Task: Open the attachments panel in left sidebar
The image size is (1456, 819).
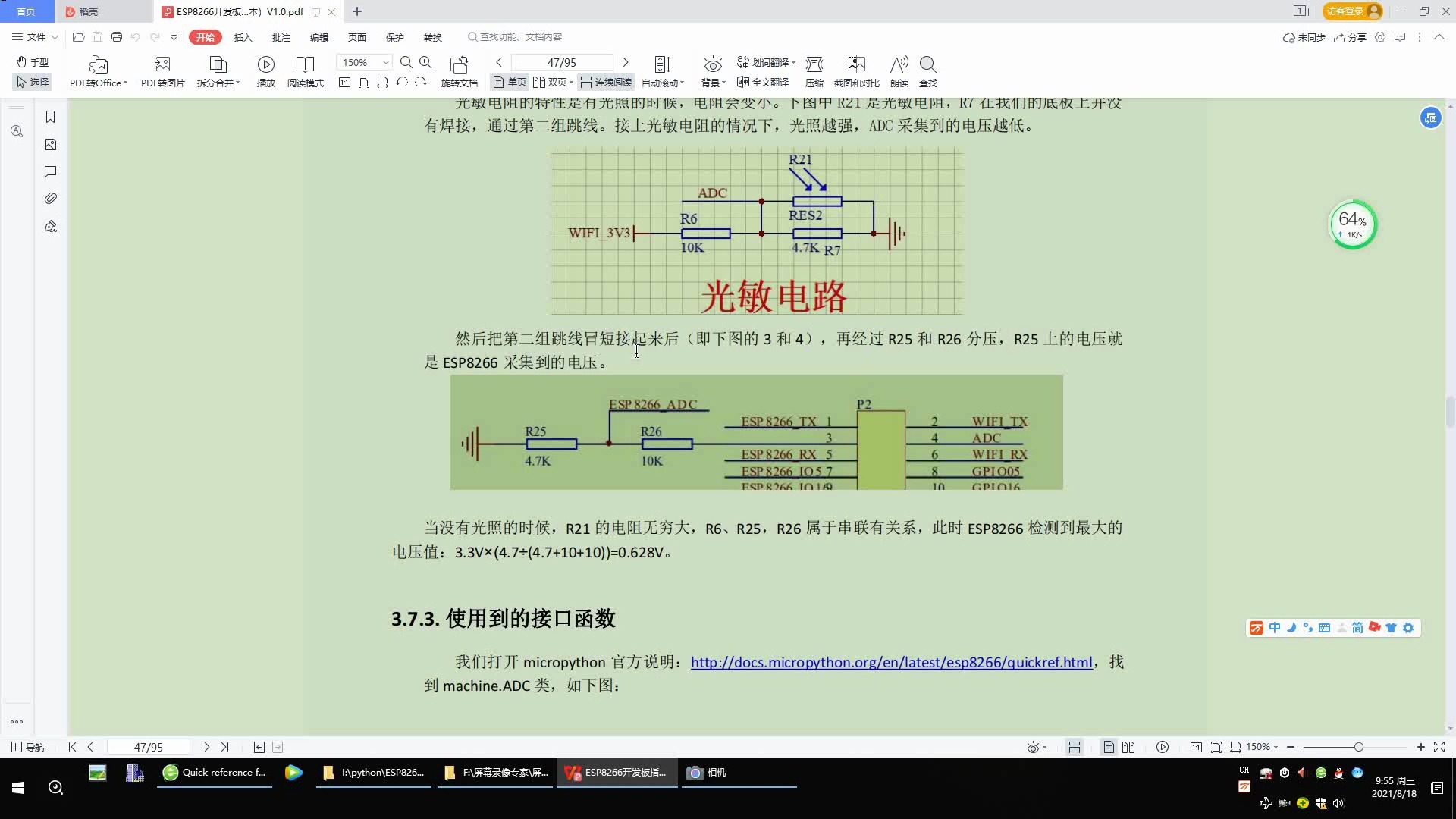Action: pos(50,199)
